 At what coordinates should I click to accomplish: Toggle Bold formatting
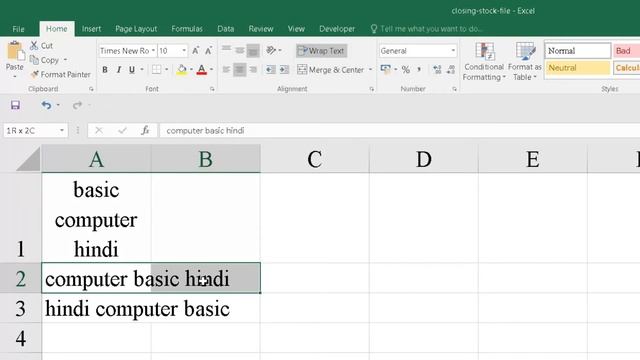pyautogui.click(x=105, y=69)
